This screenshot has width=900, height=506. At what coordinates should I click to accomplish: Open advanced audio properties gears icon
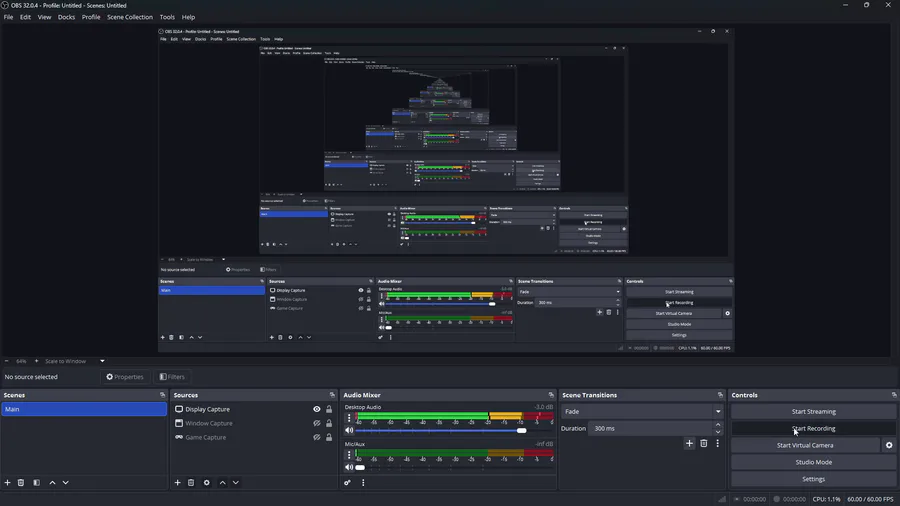347,482
